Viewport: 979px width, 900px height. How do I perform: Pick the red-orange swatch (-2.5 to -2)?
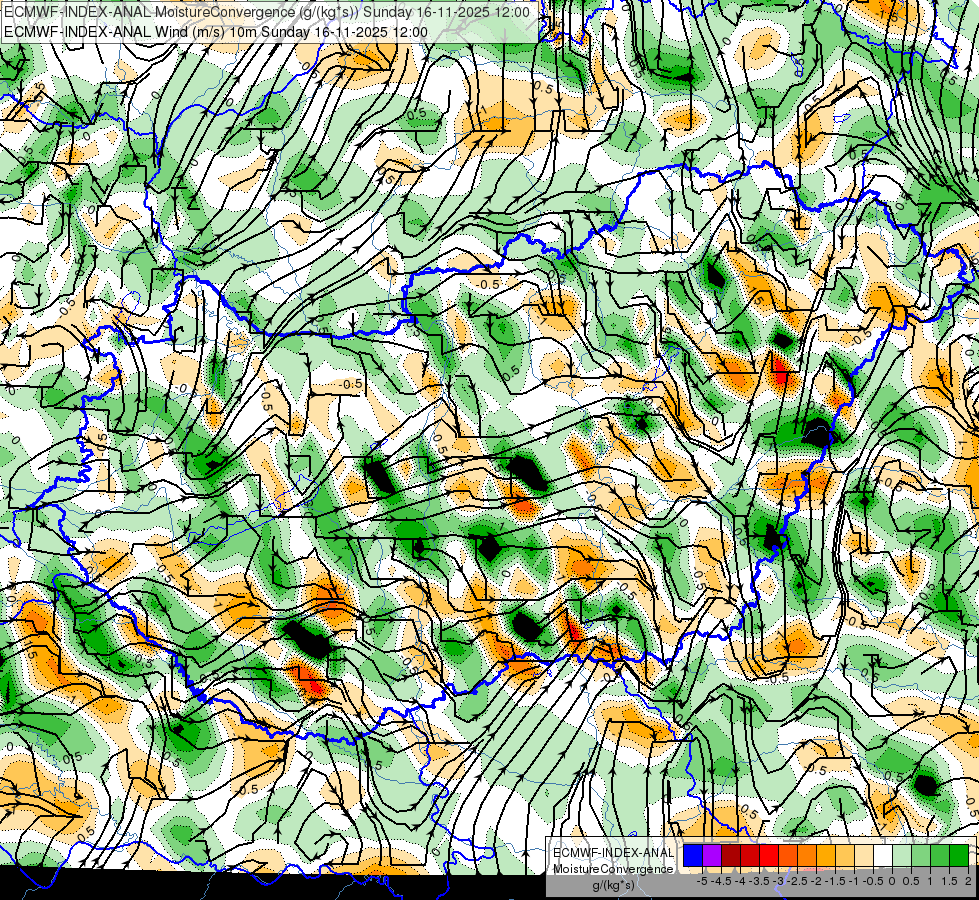(x=788, y=855)
